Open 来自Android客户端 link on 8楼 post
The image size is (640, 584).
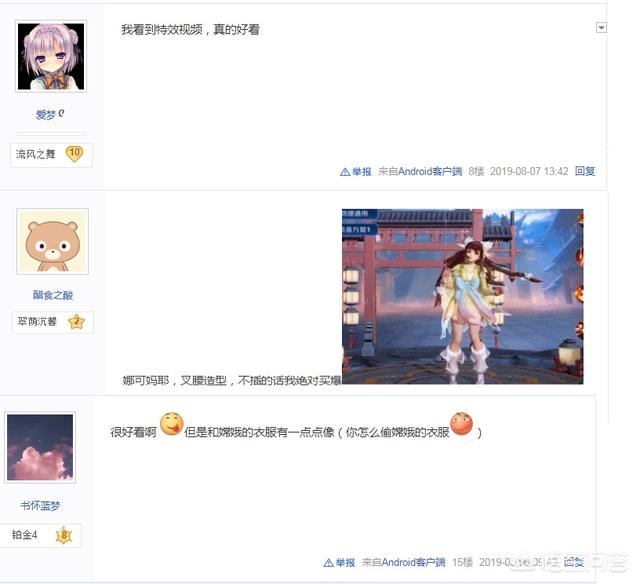[x=420, y=171]
